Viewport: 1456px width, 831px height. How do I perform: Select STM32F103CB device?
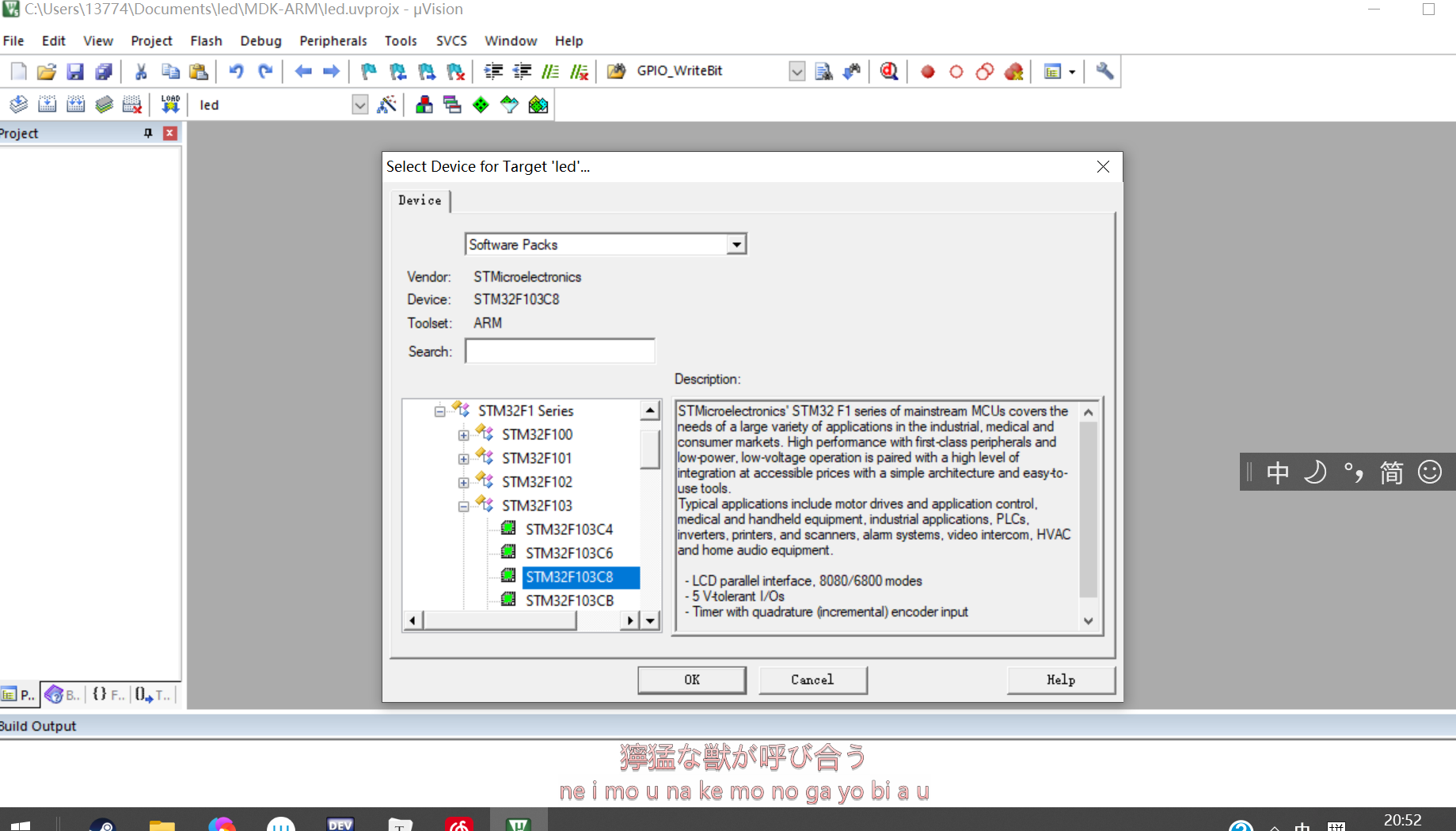coord(569,601)
